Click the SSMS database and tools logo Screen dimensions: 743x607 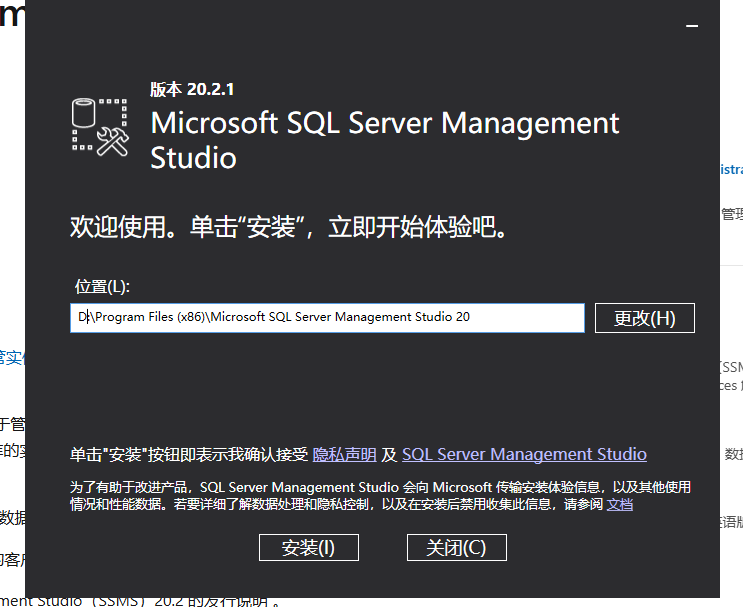click(102, 127)
